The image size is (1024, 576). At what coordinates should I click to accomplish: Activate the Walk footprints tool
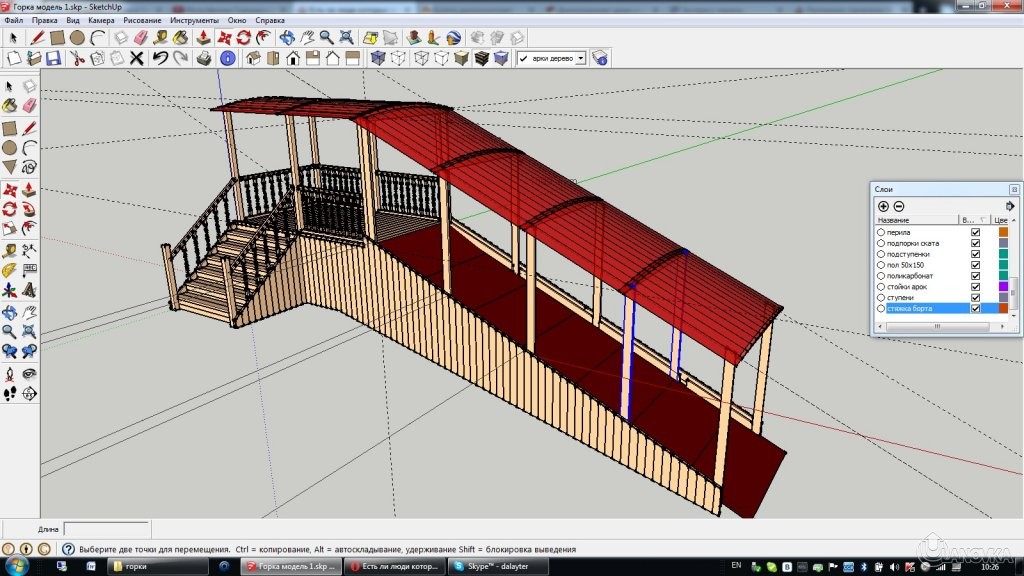tap(9, 394)
